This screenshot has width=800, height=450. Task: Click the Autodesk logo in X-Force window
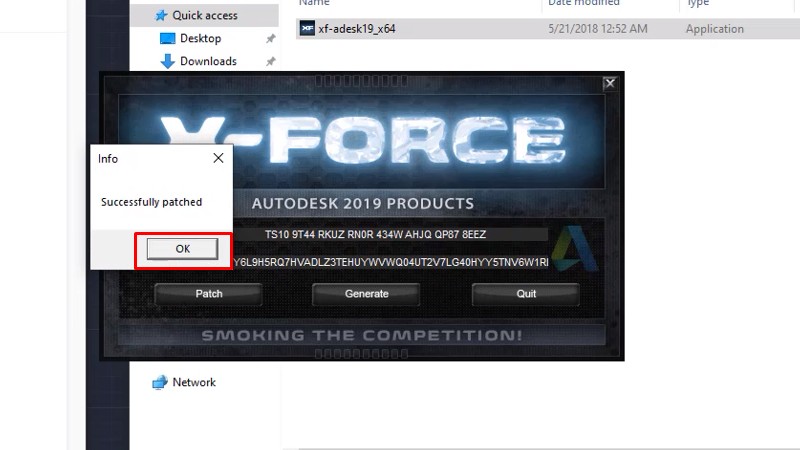pos(574,249)
